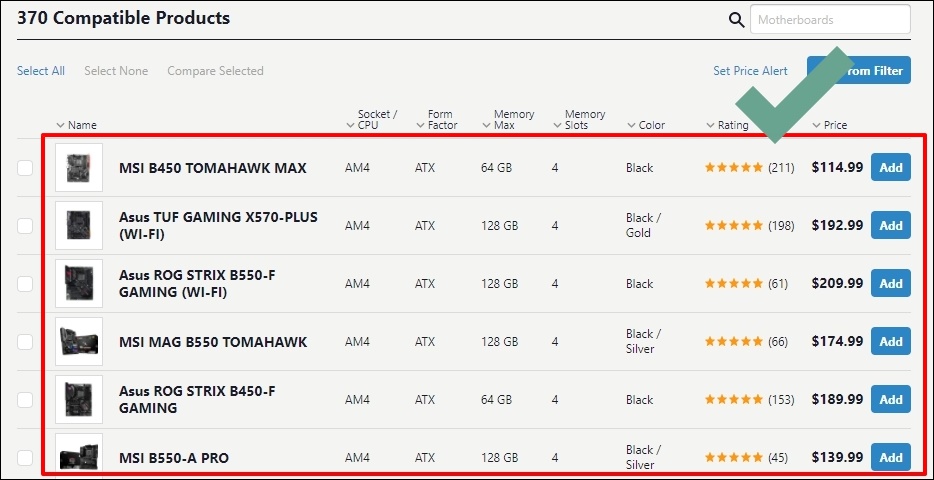Check the MSI B450 TOMAHAWK MAX checkbox

pyautogui.click(x=25, y=168)
